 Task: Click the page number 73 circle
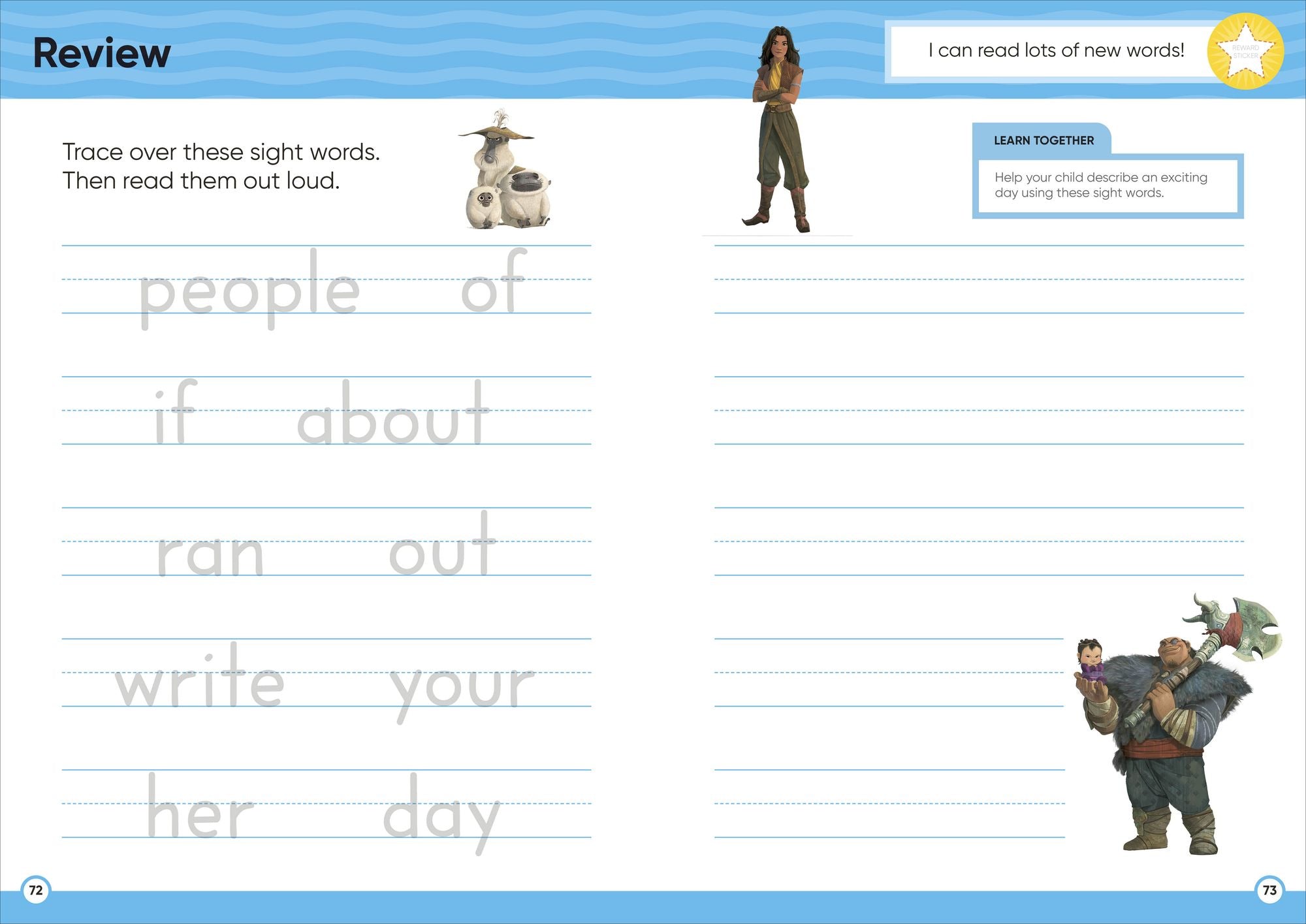(x=1269, y=890)
